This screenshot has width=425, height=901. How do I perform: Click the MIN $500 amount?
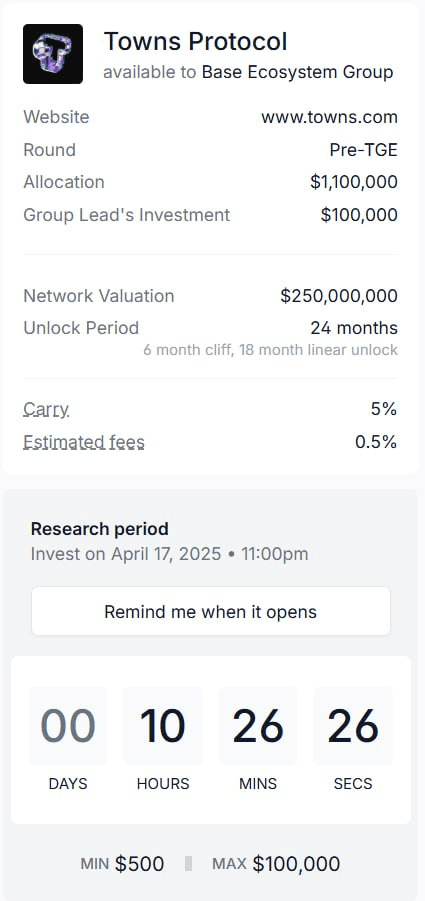coord(122,864)
